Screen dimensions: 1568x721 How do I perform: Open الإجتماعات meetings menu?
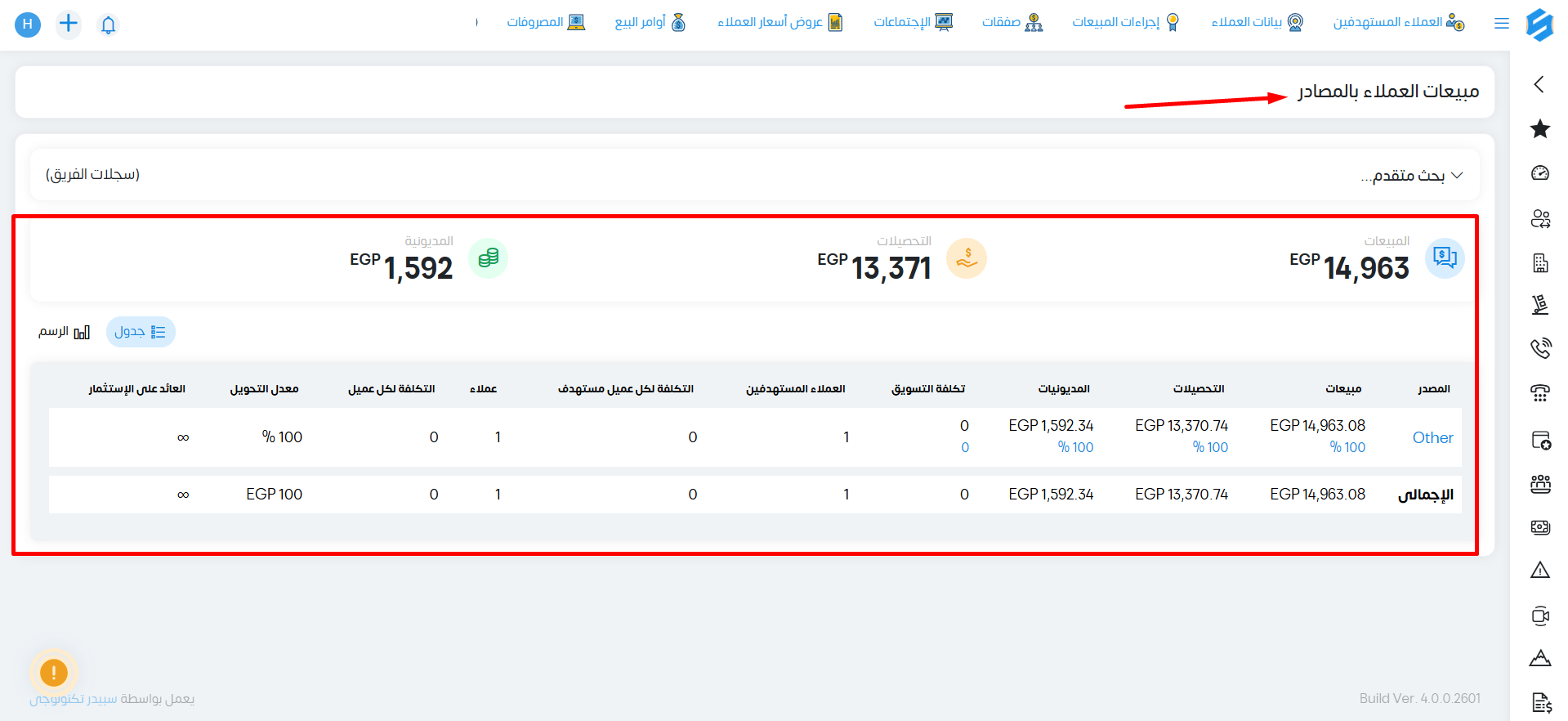coord(913,22)
